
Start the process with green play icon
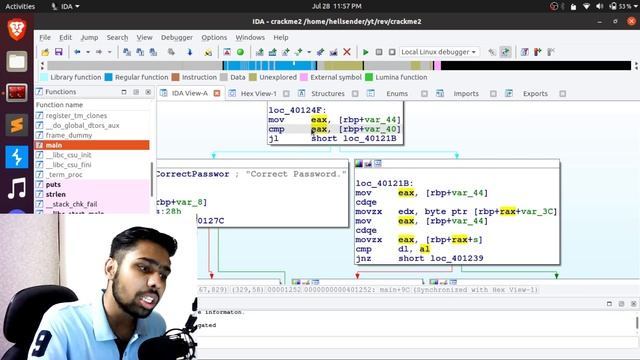366,52
